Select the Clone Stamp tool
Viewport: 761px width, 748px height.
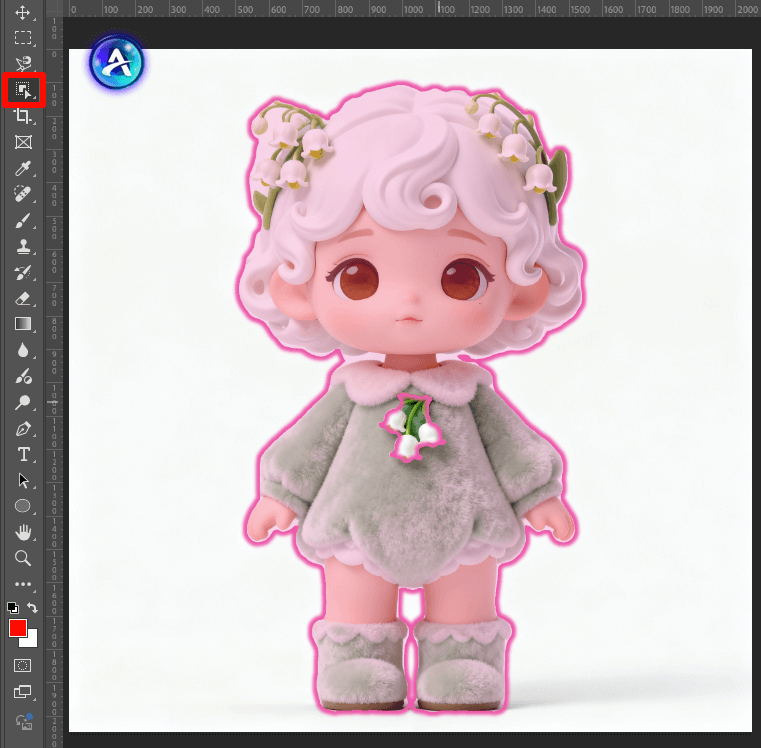click(x=23, y=246)
